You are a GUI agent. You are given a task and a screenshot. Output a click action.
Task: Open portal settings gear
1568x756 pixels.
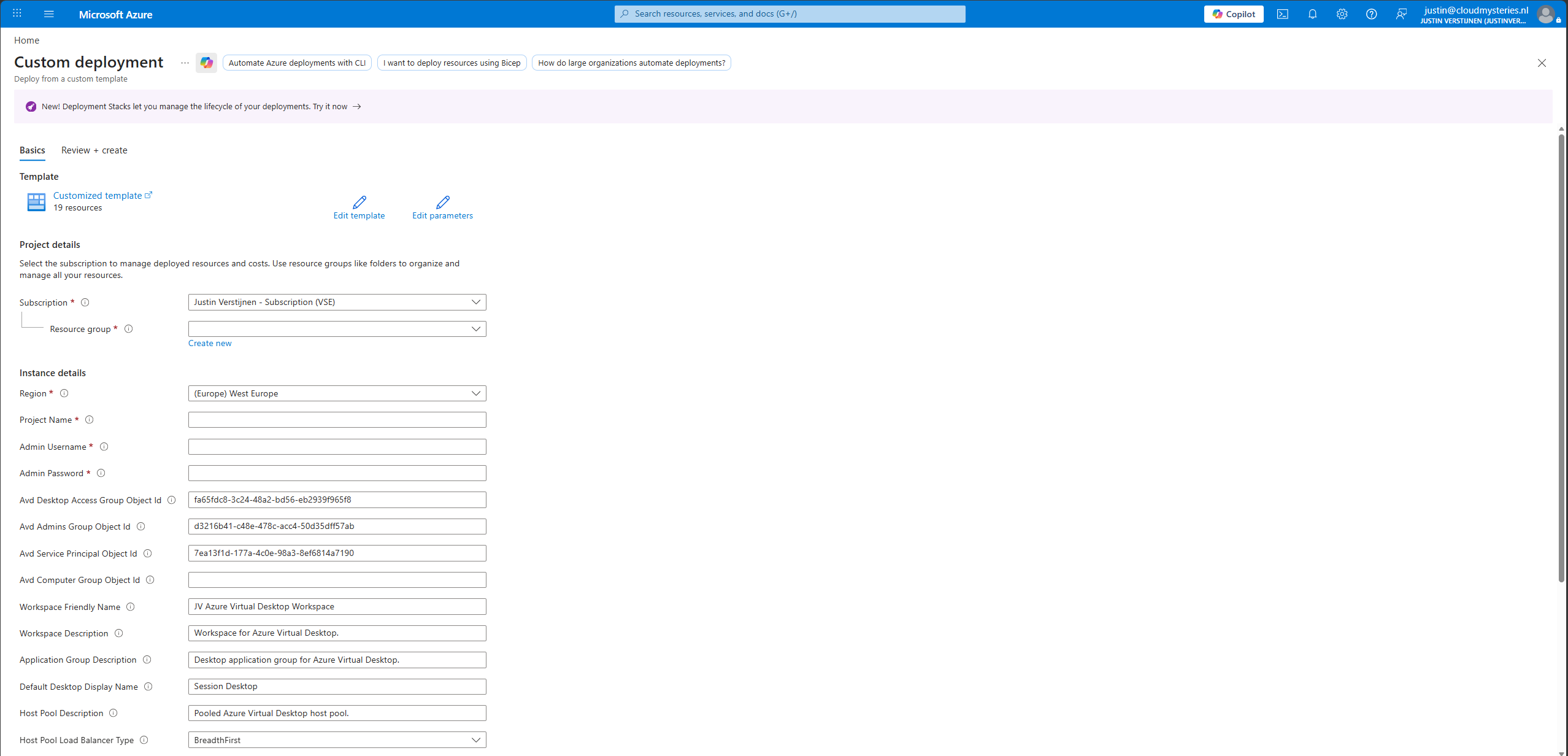click(x=1342, y=14)
